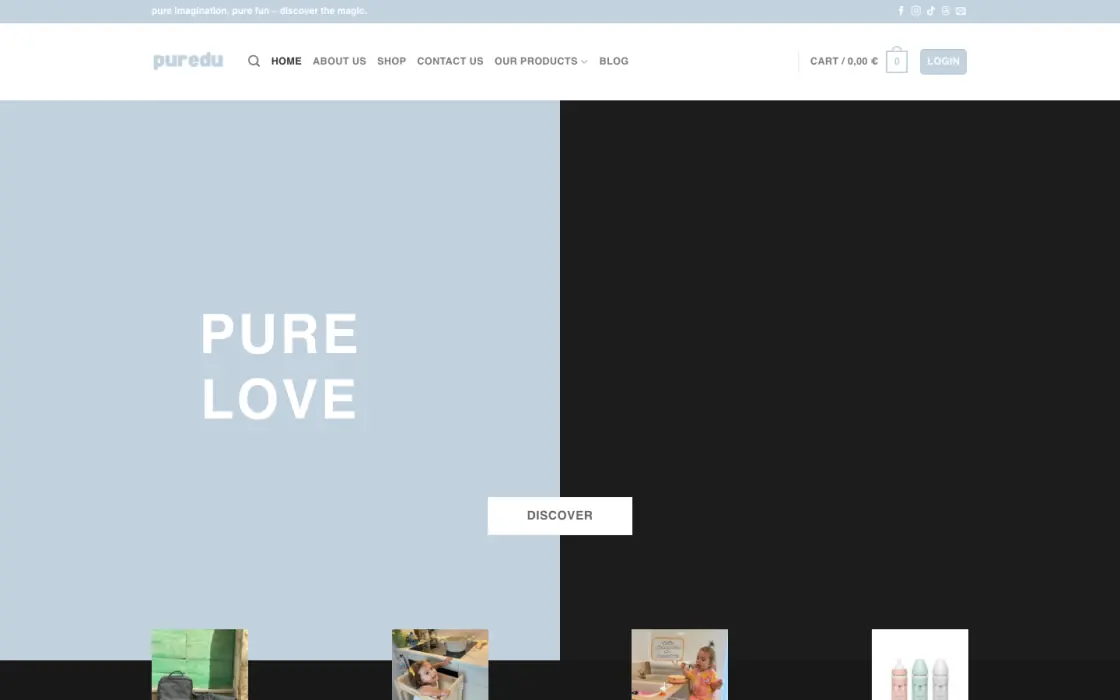
Task: Open the About Us page
Action: click(x=339, y=61)
